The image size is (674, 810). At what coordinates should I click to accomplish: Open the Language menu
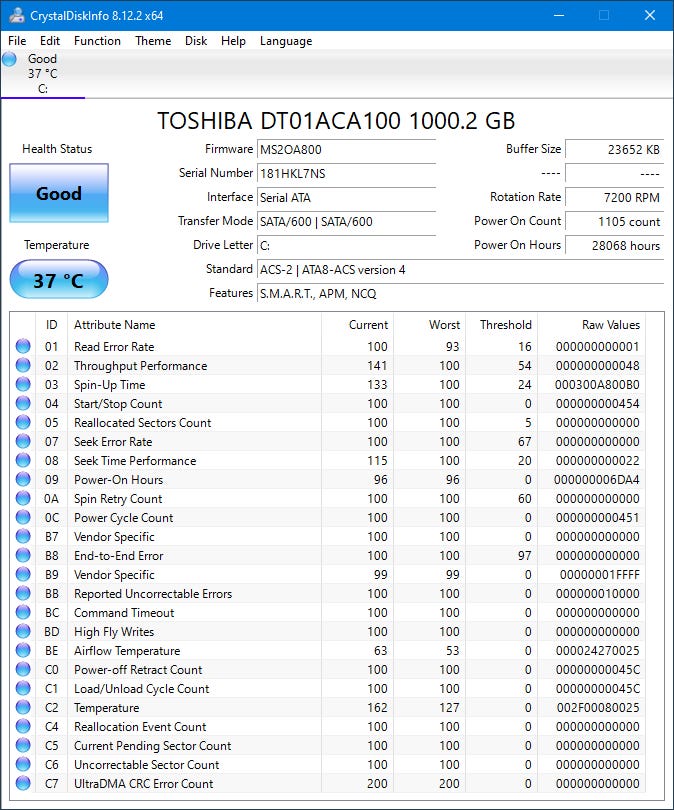286,41
